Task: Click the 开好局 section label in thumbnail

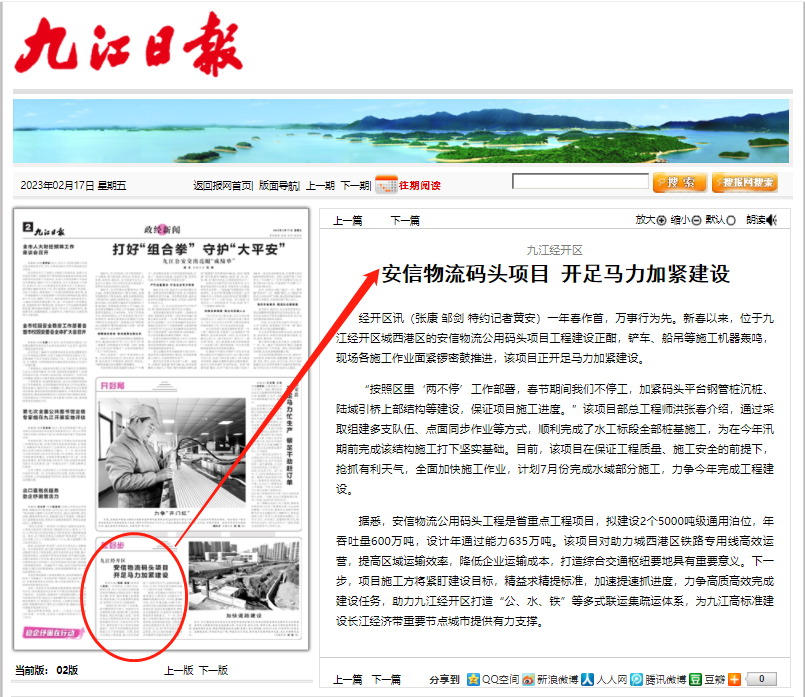Action: click(x=113, y=385)
